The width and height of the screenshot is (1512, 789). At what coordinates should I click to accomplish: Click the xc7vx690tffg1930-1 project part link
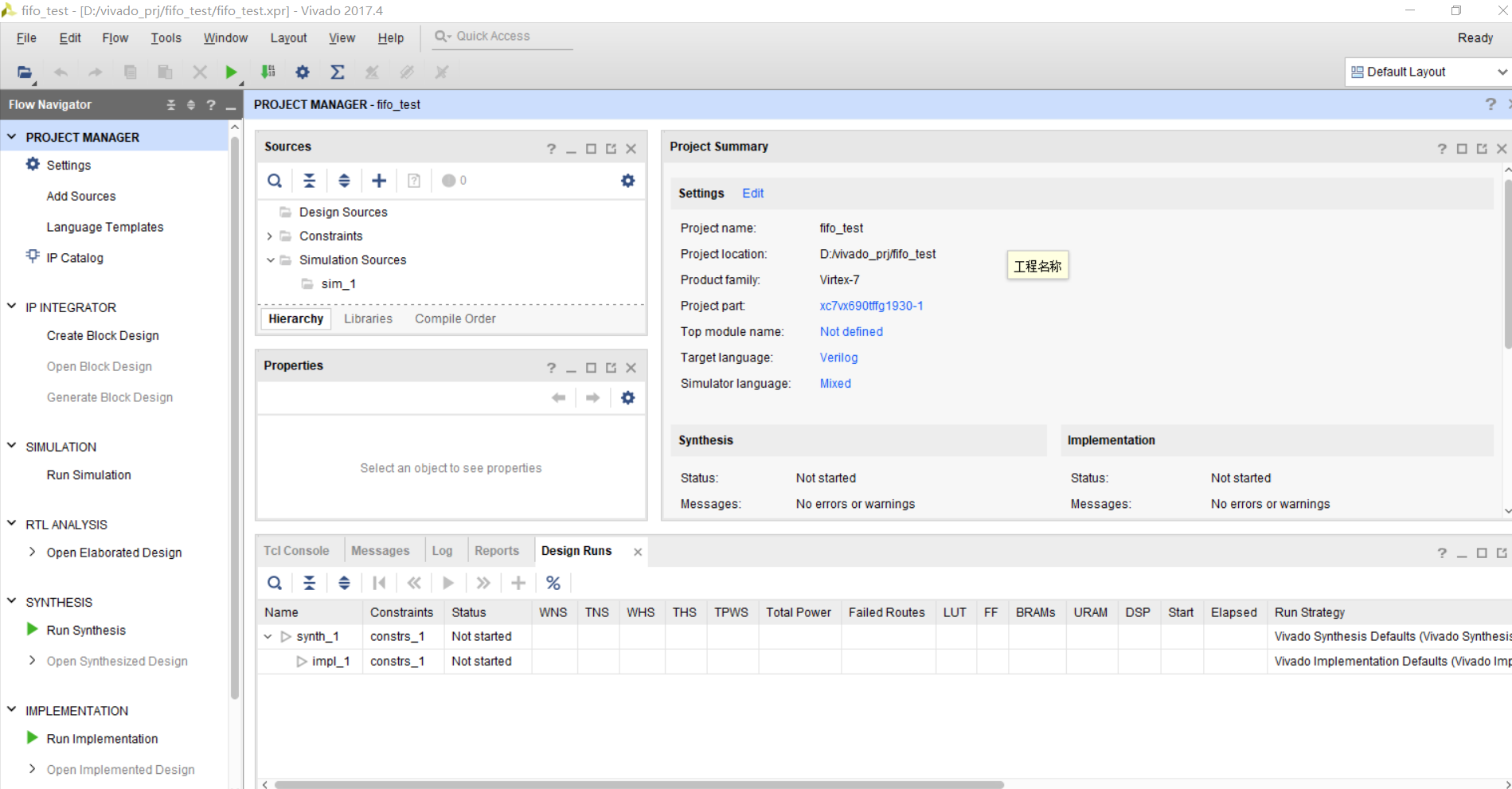(x=872, y=306)
